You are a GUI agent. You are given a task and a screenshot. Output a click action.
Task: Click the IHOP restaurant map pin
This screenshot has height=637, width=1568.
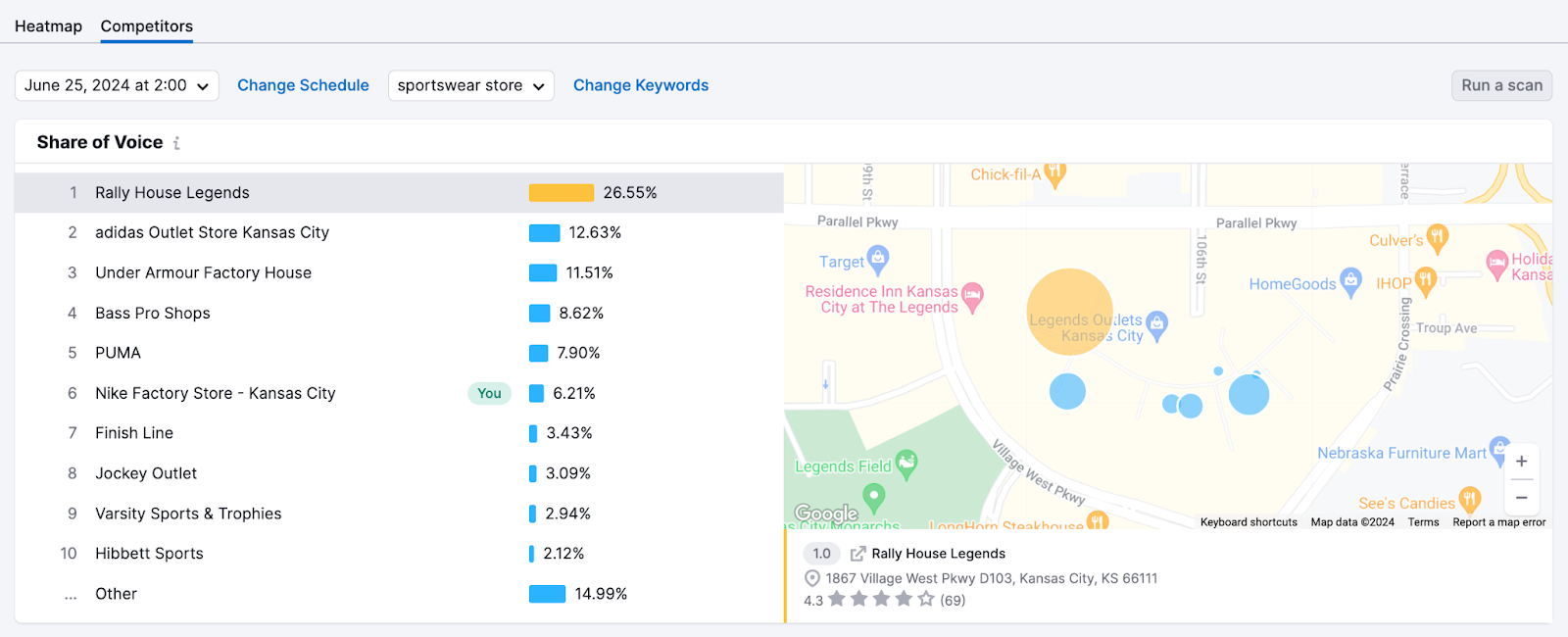coord(1426,282)
